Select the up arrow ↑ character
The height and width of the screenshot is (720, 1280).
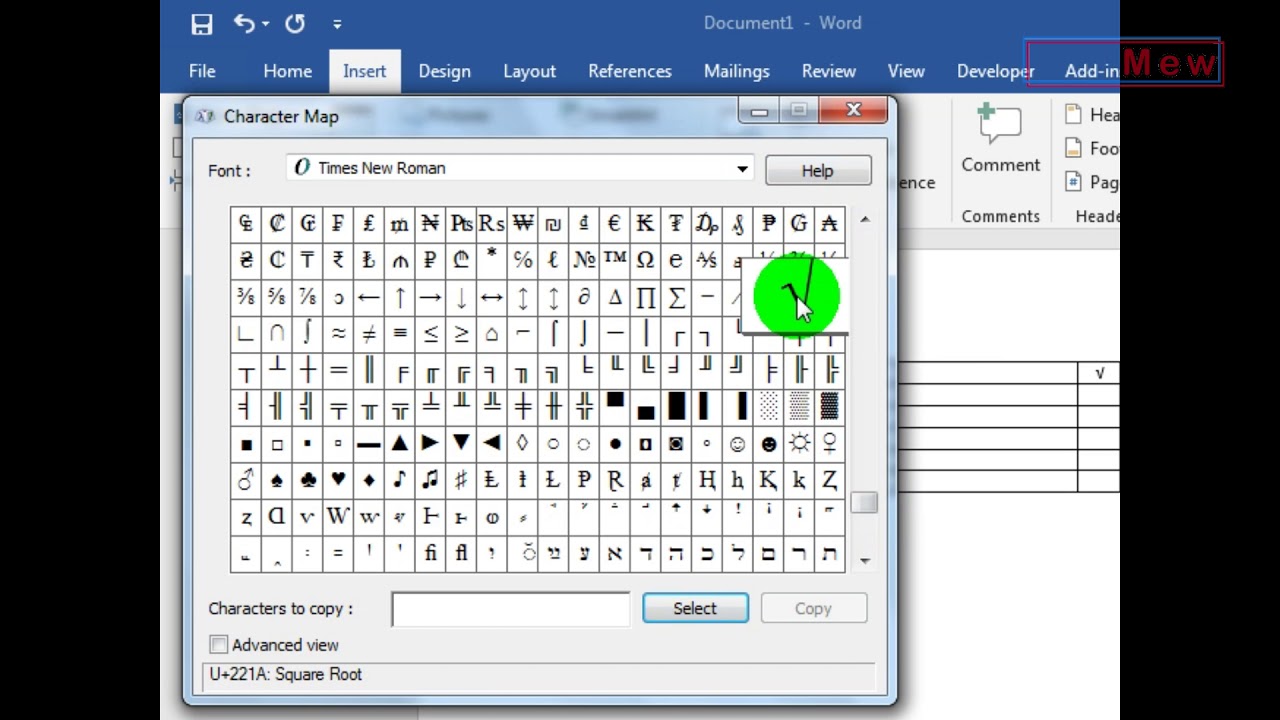coord(400,297)
